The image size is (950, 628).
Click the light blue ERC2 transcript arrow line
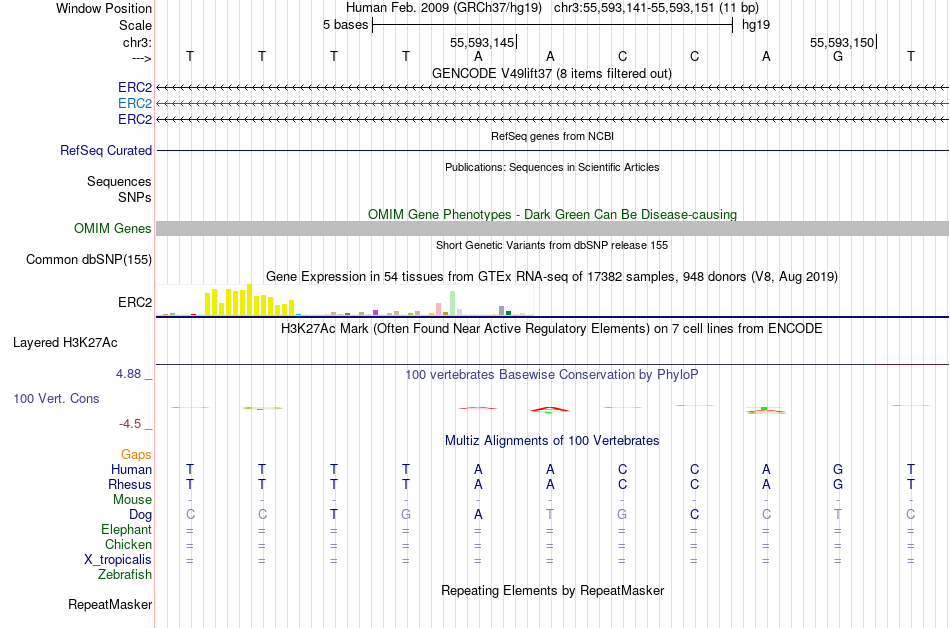click(x=552, y=104)
